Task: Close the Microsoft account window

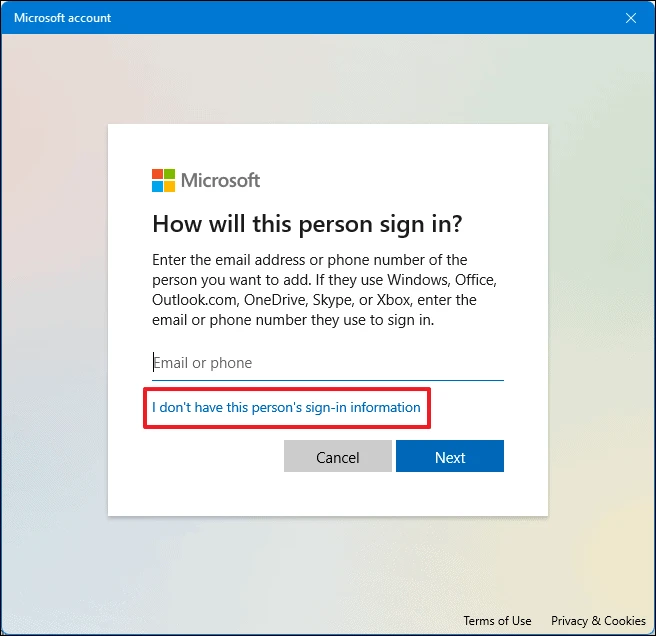Action: click(x=631, y=18)
